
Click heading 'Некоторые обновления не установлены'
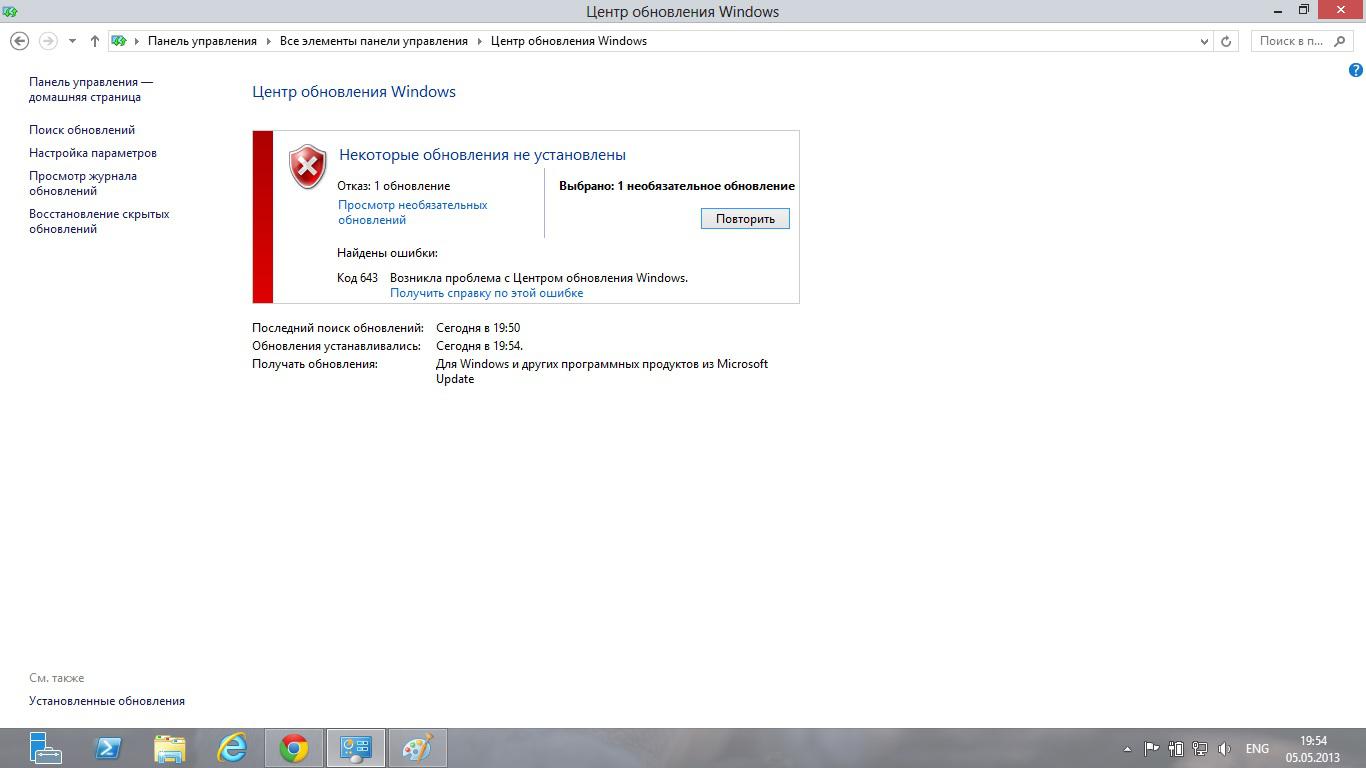pyautogui.click(x=482, y=155)
